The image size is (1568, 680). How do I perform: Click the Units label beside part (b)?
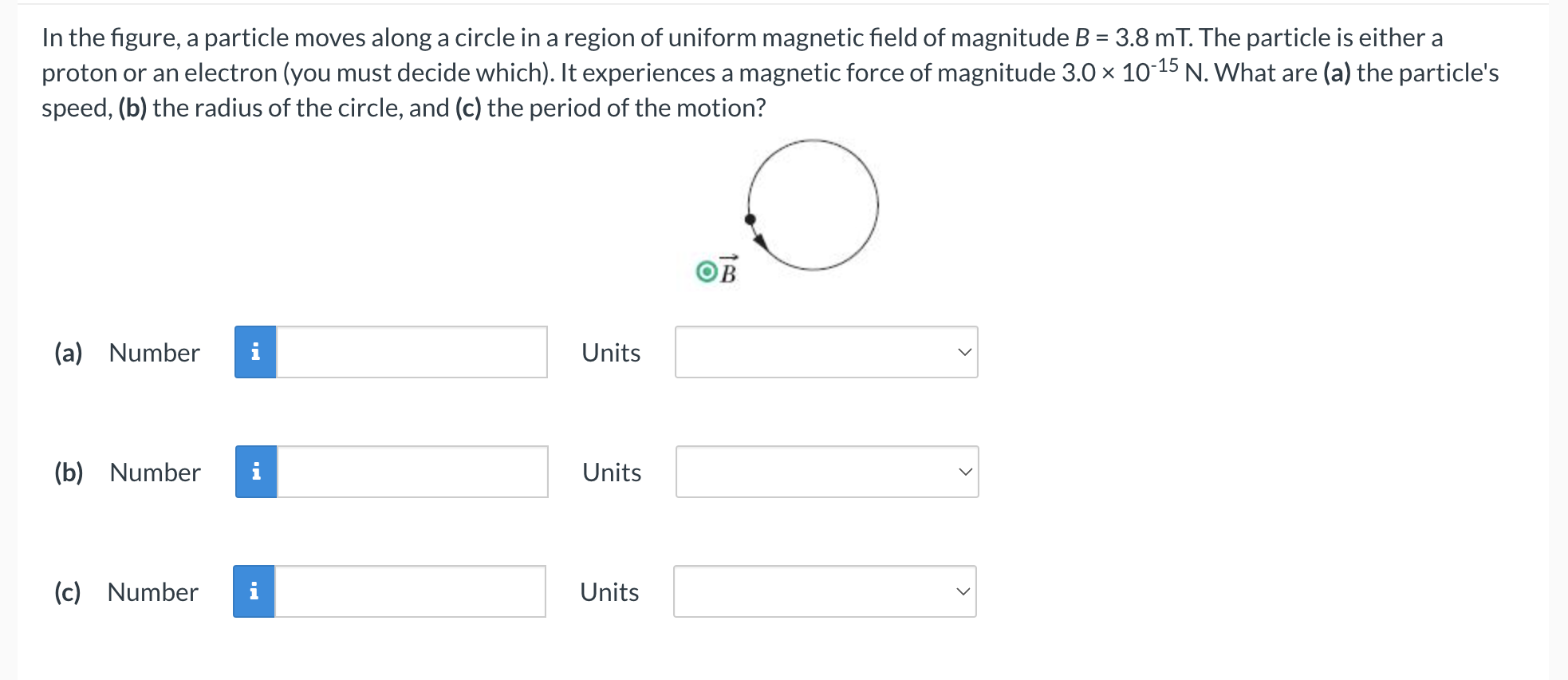click(610, 472)
